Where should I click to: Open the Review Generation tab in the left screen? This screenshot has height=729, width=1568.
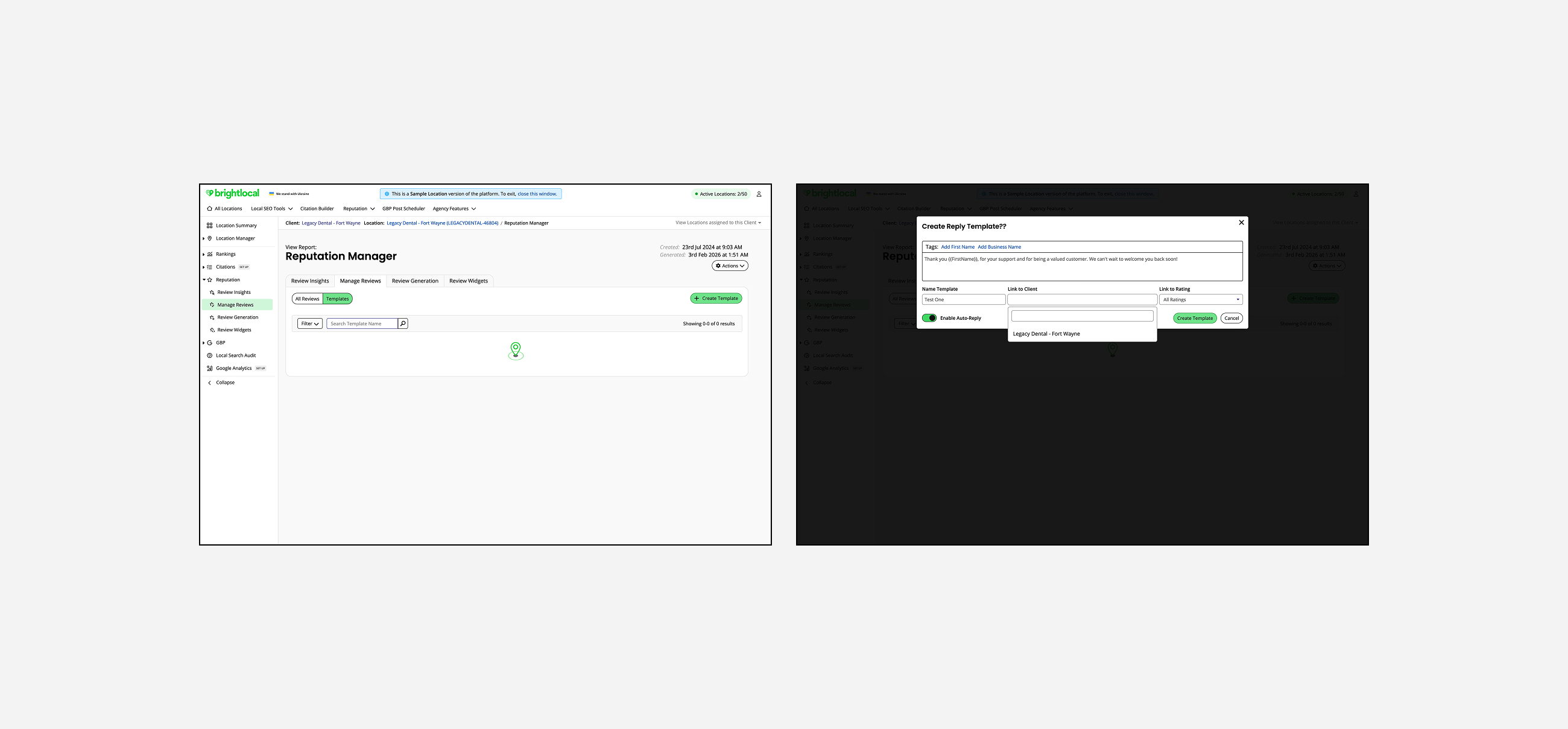415,281
